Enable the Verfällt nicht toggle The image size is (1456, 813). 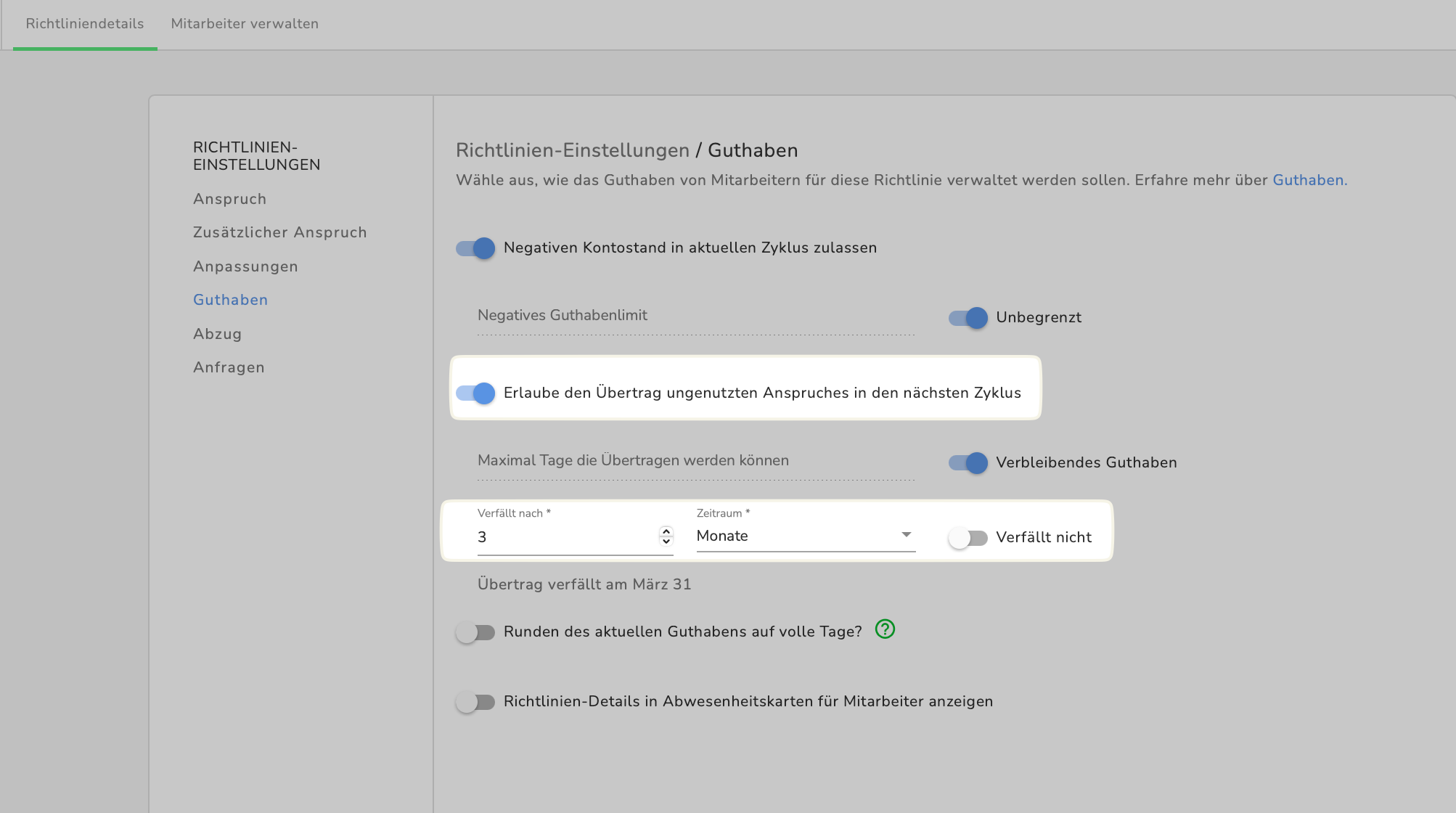(968, 538)
